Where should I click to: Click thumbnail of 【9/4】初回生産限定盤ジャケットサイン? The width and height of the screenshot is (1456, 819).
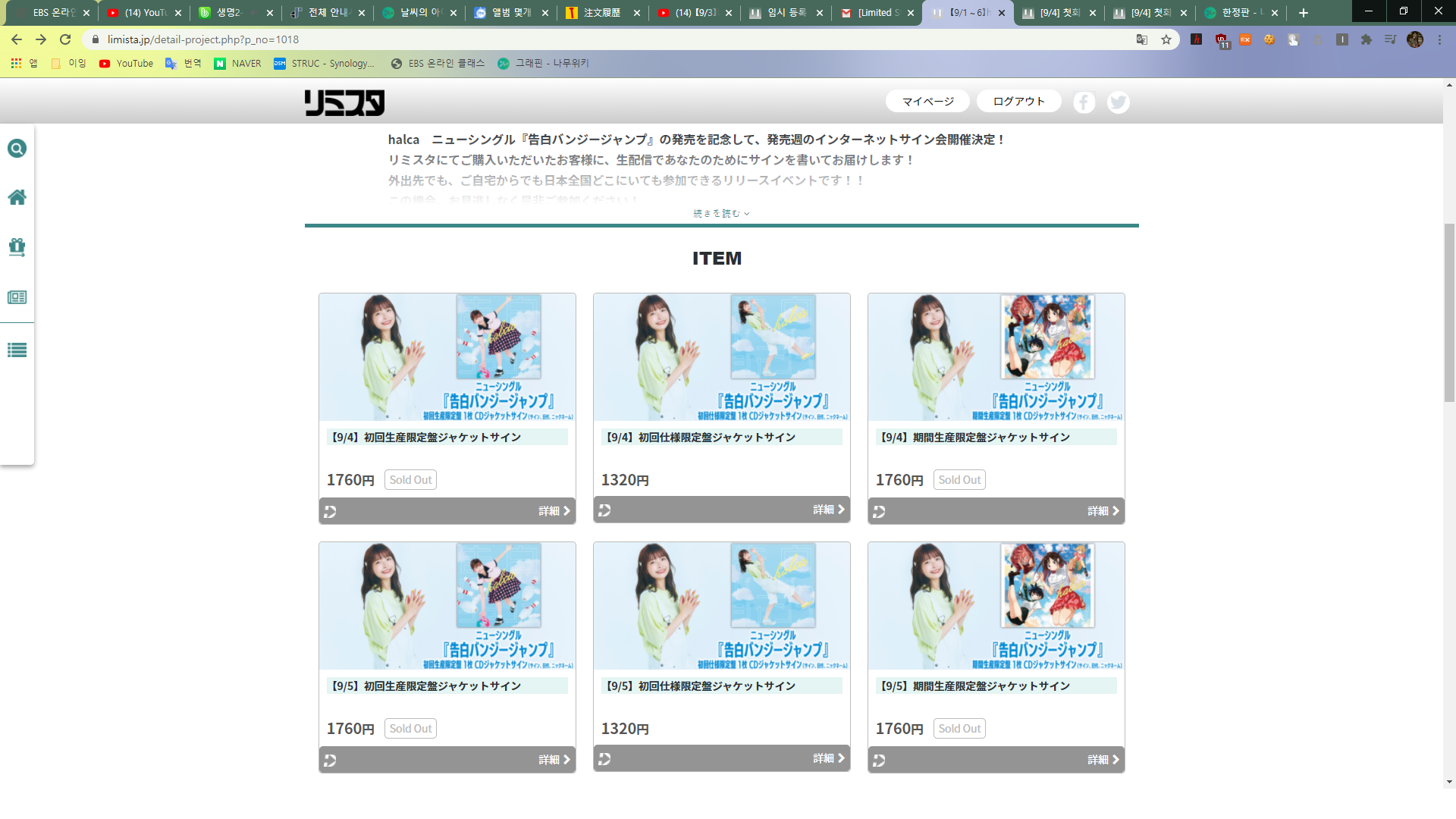tap(447, 357)
